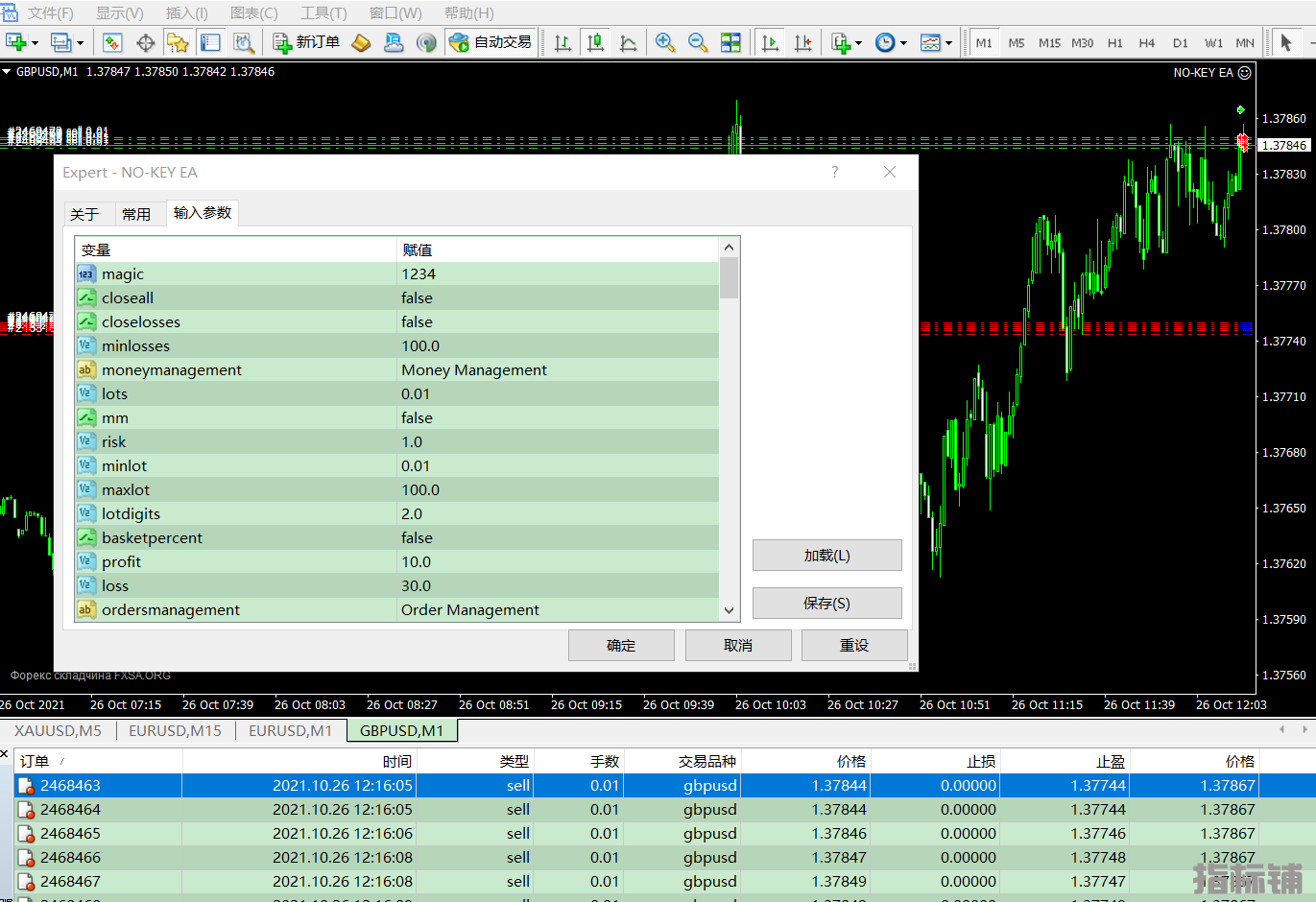
Task: Open the Data Window crosshair icon
Action: pos(146,42)
